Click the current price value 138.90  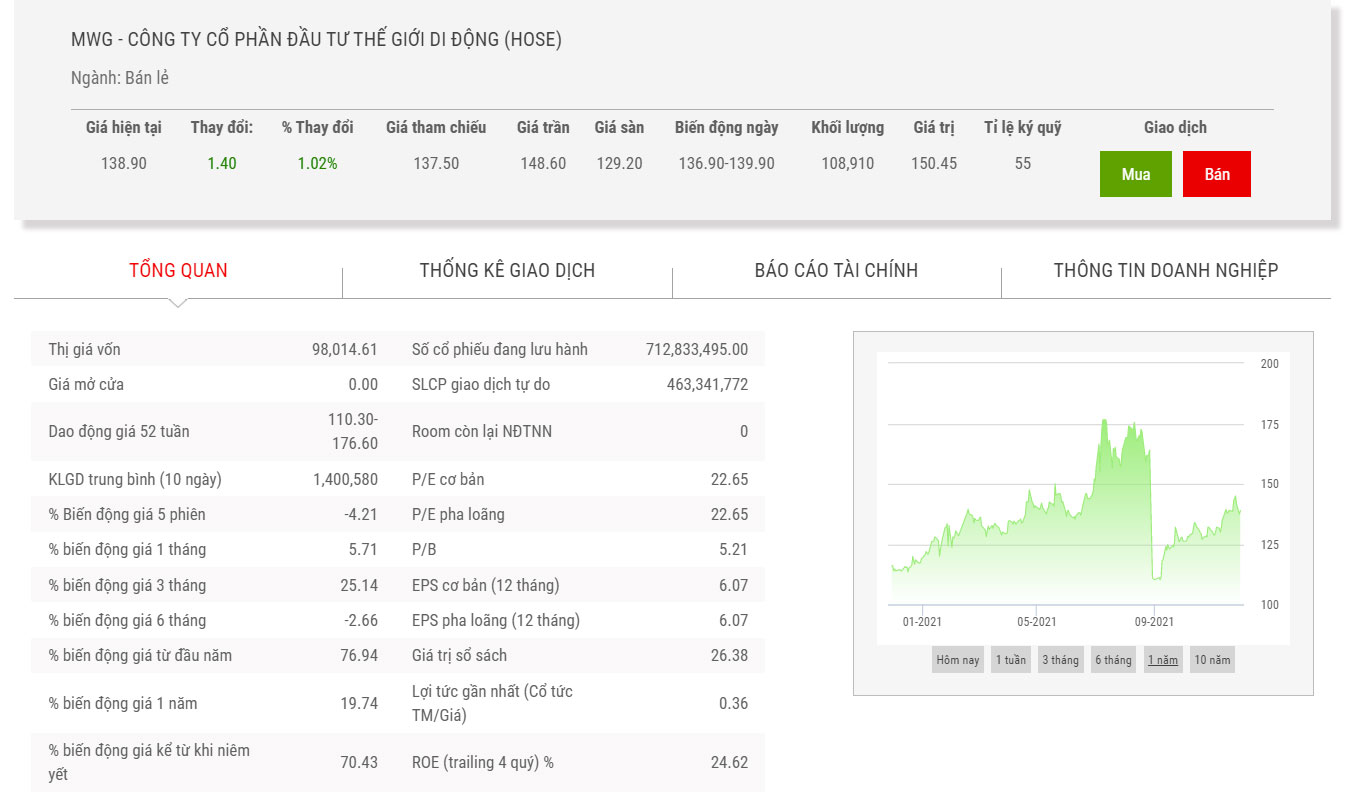click(x=124, y=163)
